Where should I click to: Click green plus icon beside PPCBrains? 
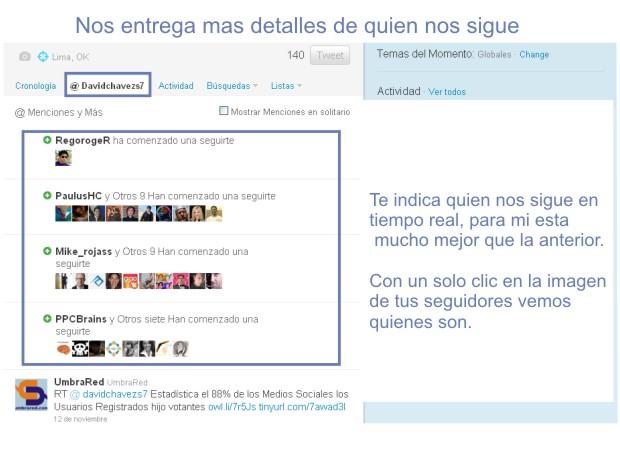[x=47, y=318]
